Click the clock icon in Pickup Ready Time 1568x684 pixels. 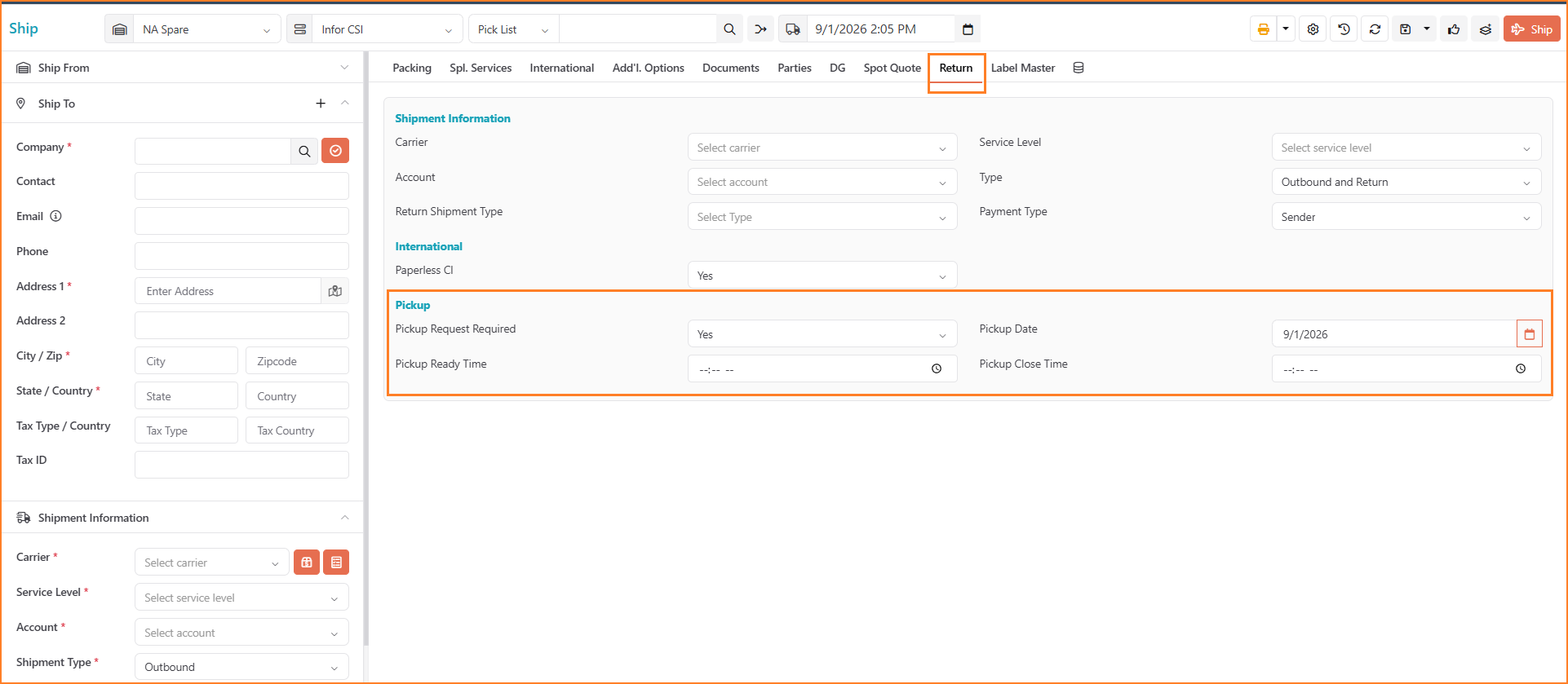tap(937, 369)
